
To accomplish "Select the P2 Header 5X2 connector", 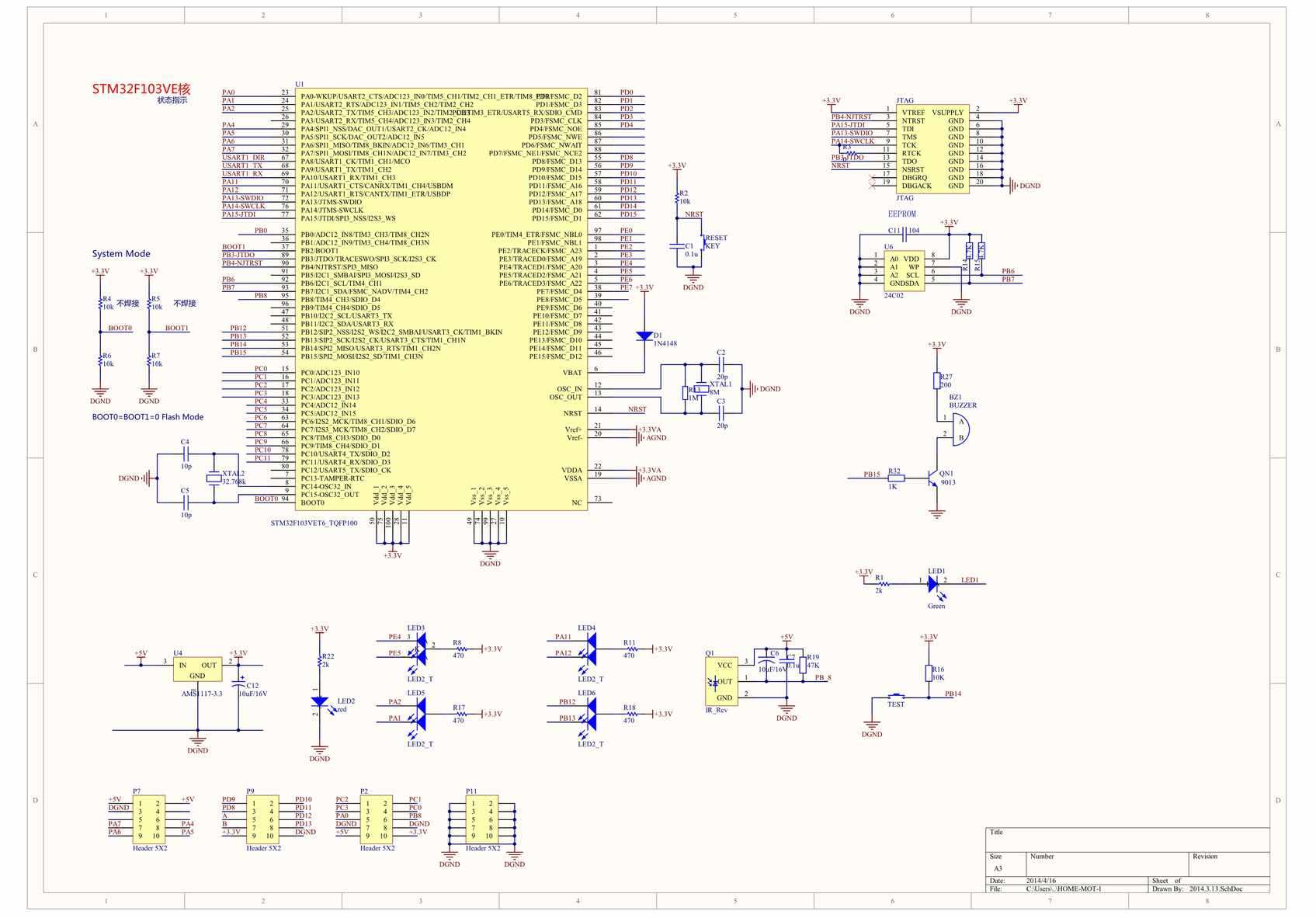I will (x=377, y=820).
